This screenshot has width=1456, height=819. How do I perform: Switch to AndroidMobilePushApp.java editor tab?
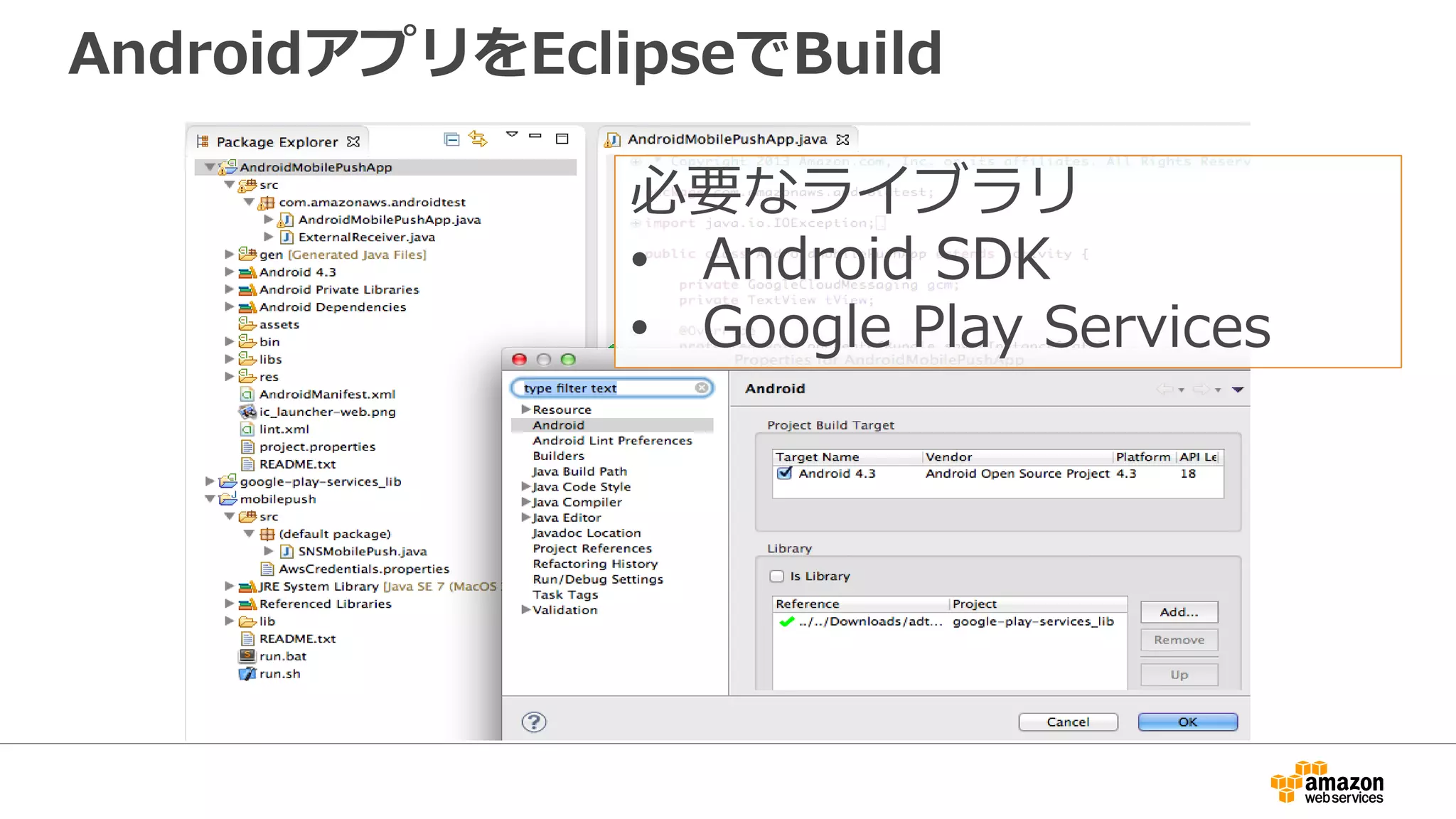pyautogui.click(x=727, y=139)
